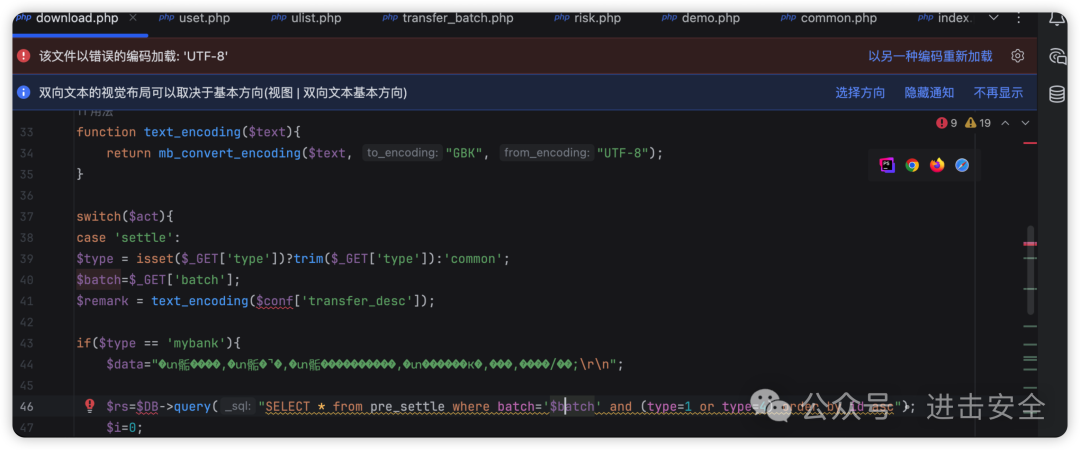
Task: Click the garbled $data string on line 44
Action: 382,365
